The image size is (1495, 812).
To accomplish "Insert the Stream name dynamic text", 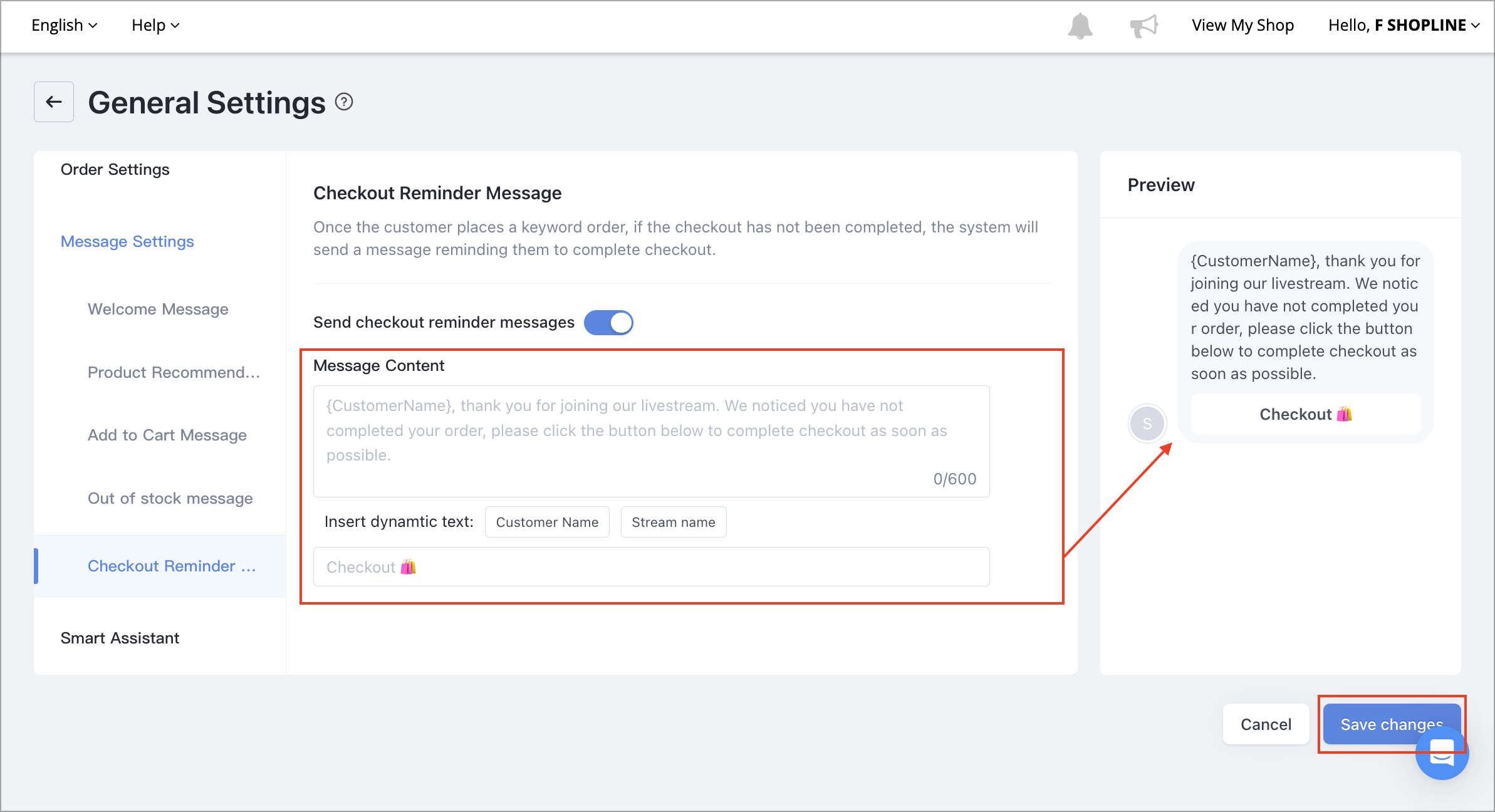I will [x=674, y=522].
